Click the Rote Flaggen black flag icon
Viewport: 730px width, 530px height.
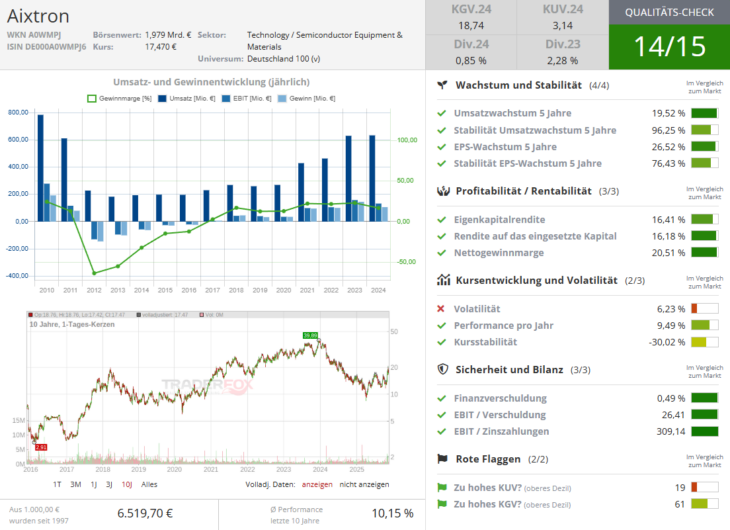coord(443,458)
